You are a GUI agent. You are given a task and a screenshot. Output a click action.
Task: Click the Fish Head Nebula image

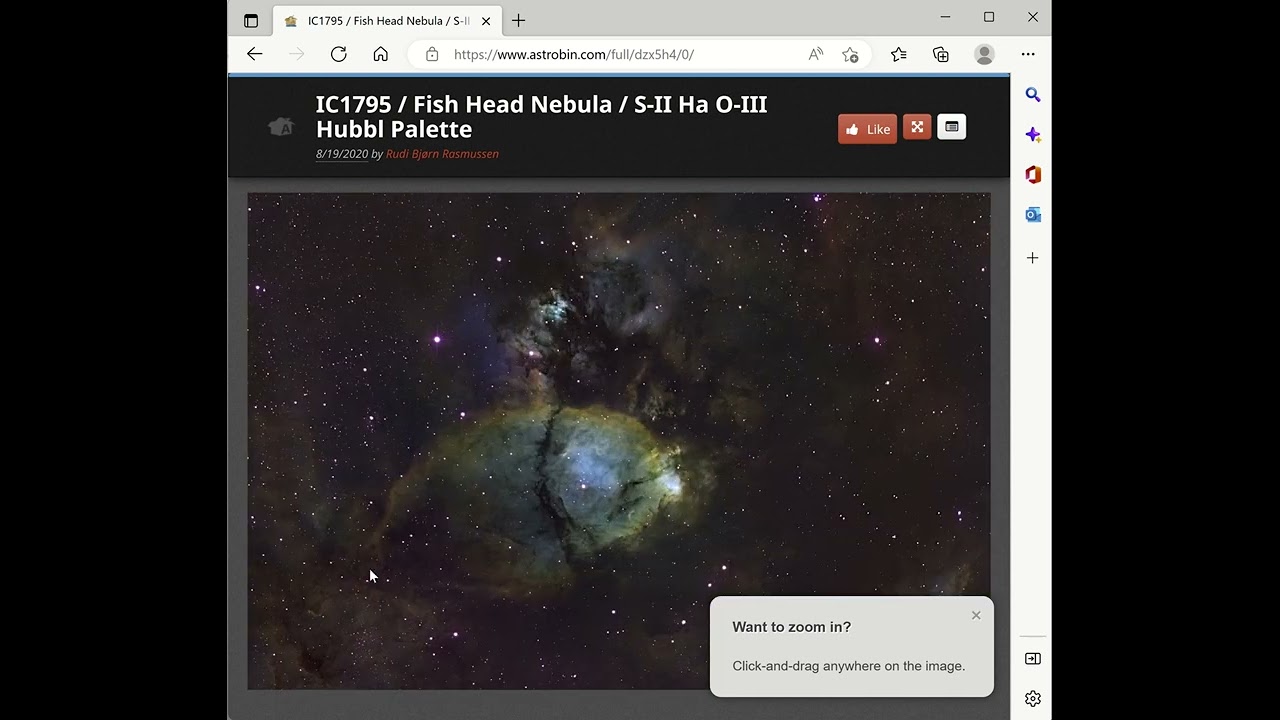pyautogui.click(x=619, y=441)
